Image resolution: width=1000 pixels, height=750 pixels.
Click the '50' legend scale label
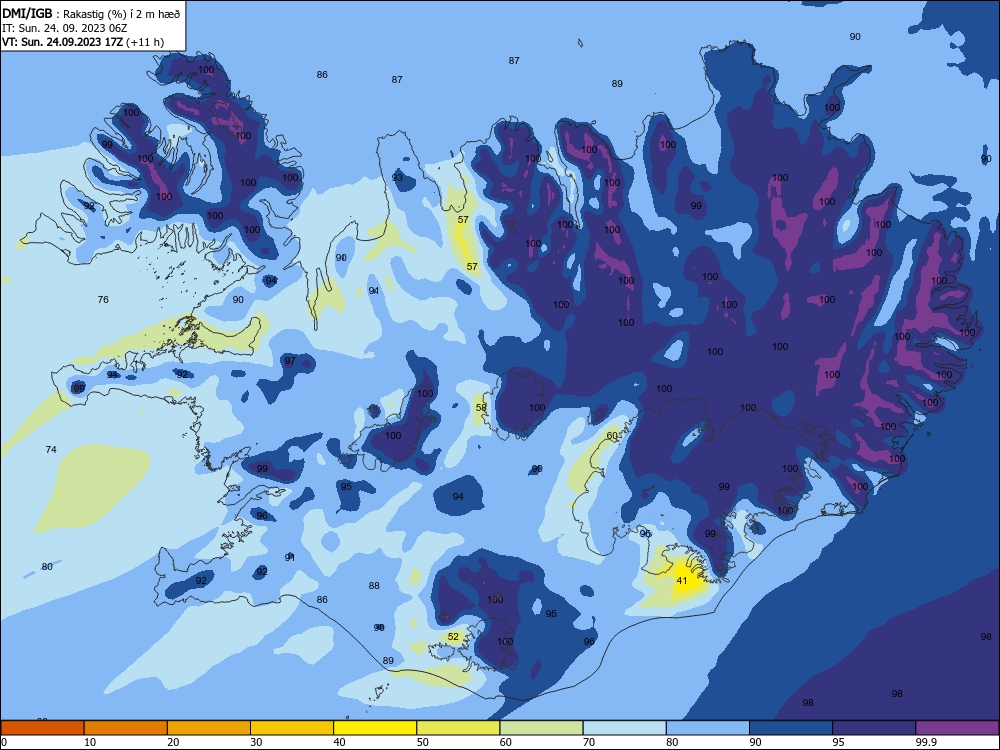coord(423,742)
